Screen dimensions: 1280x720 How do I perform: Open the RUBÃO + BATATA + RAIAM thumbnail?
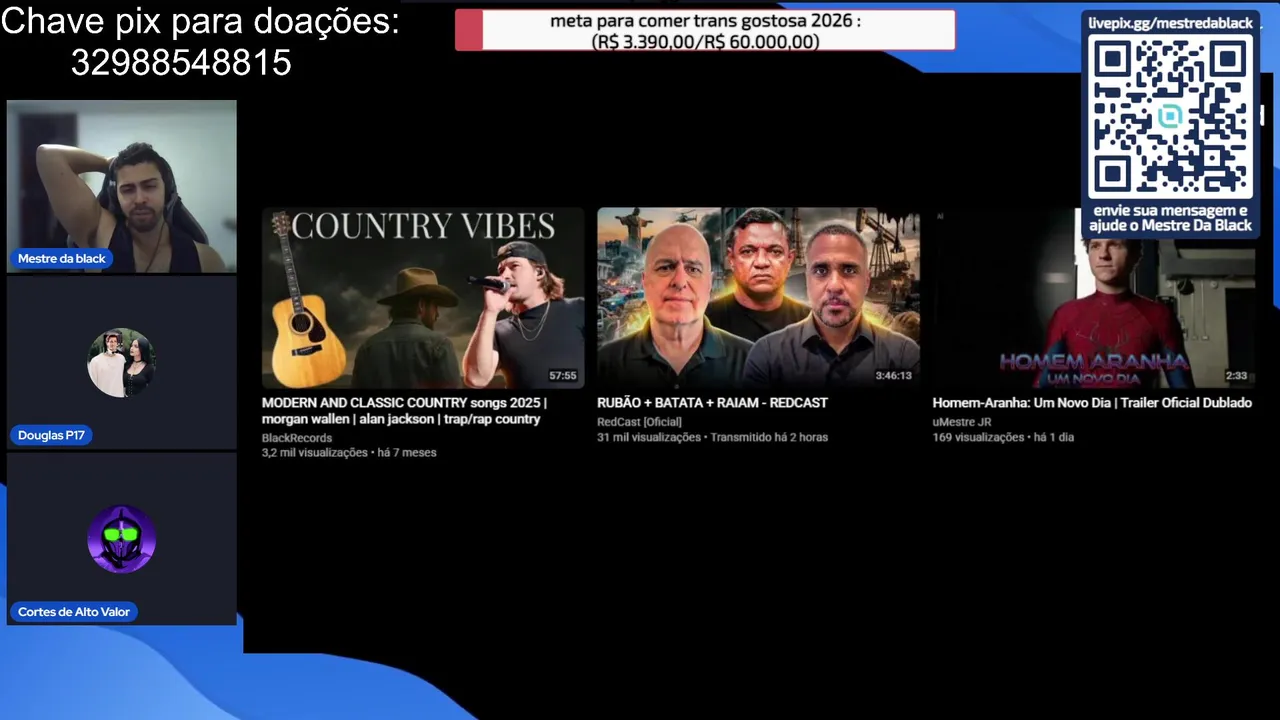[758, 298]
